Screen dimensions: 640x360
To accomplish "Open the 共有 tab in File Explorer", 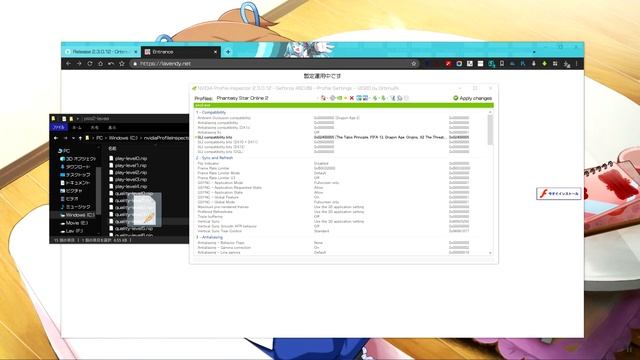I will coord(94,127).
